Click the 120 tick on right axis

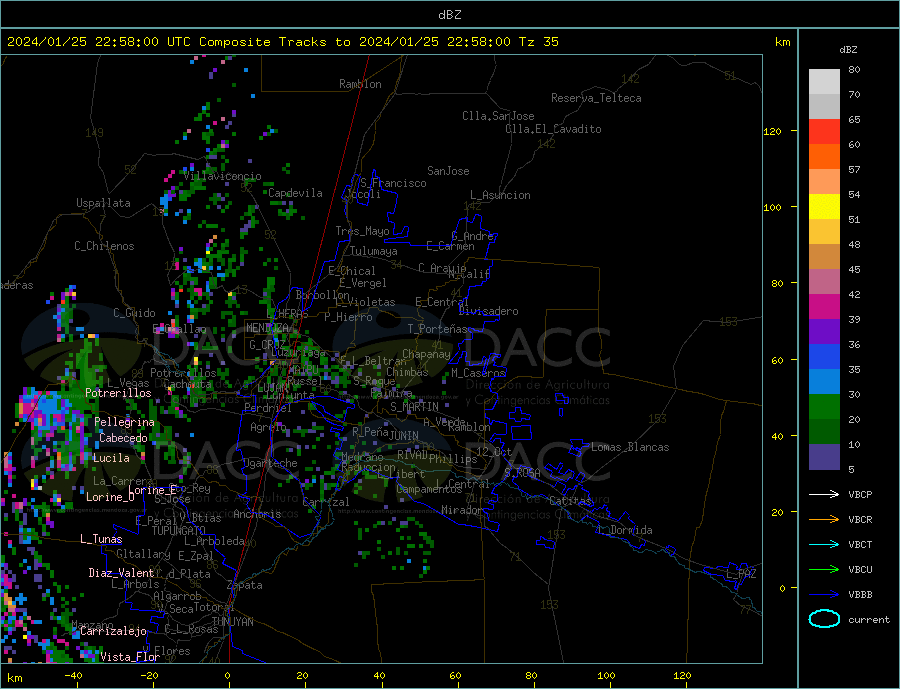(773, 131)
